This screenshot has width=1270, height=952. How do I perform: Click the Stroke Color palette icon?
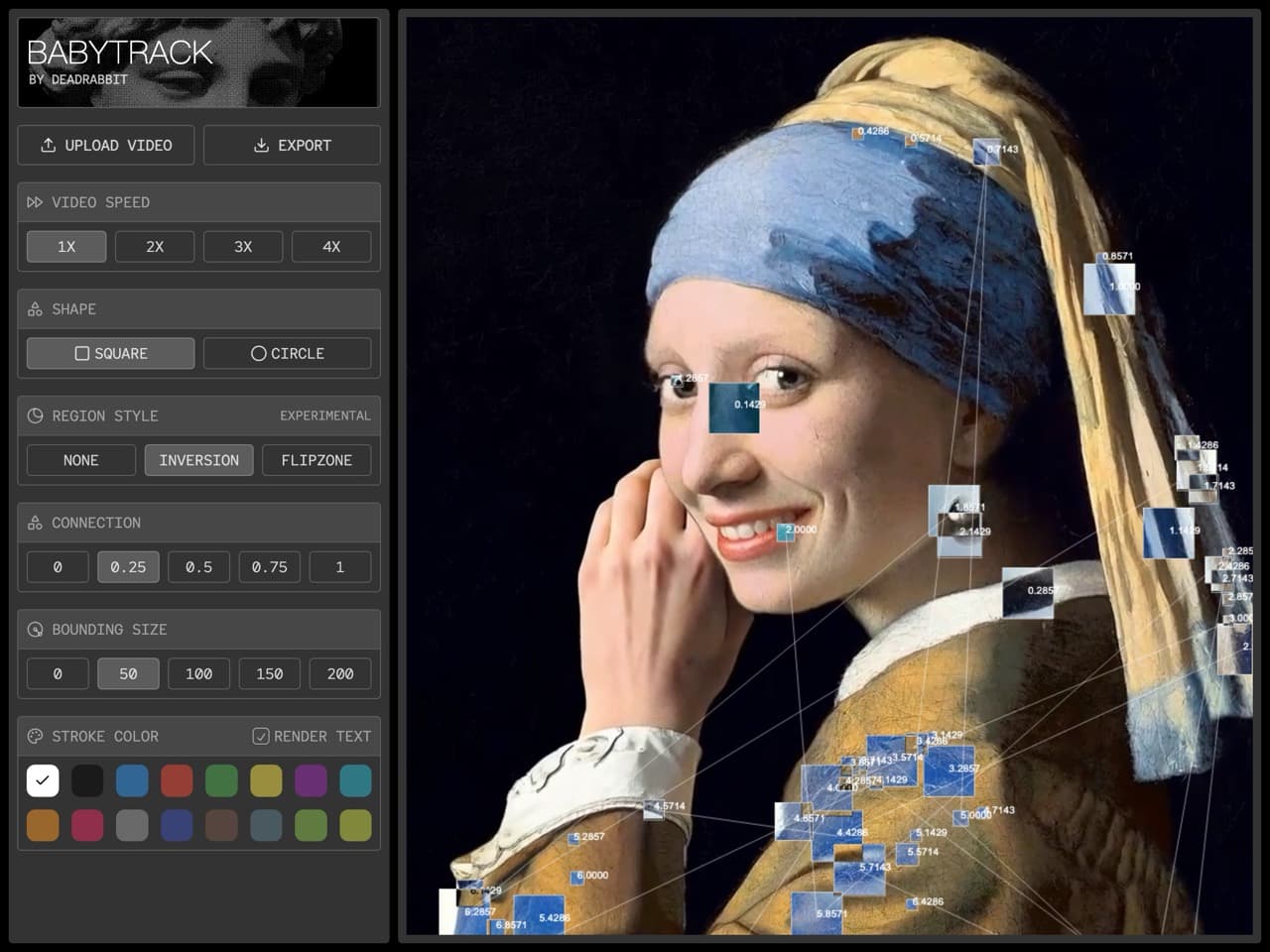[35, 737]
